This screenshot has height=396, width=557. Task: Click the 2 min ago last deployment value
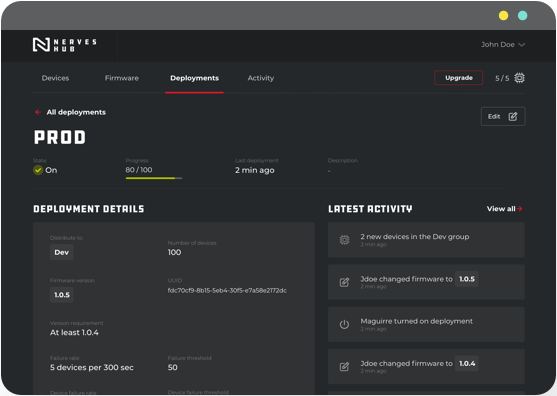(255, 170)
